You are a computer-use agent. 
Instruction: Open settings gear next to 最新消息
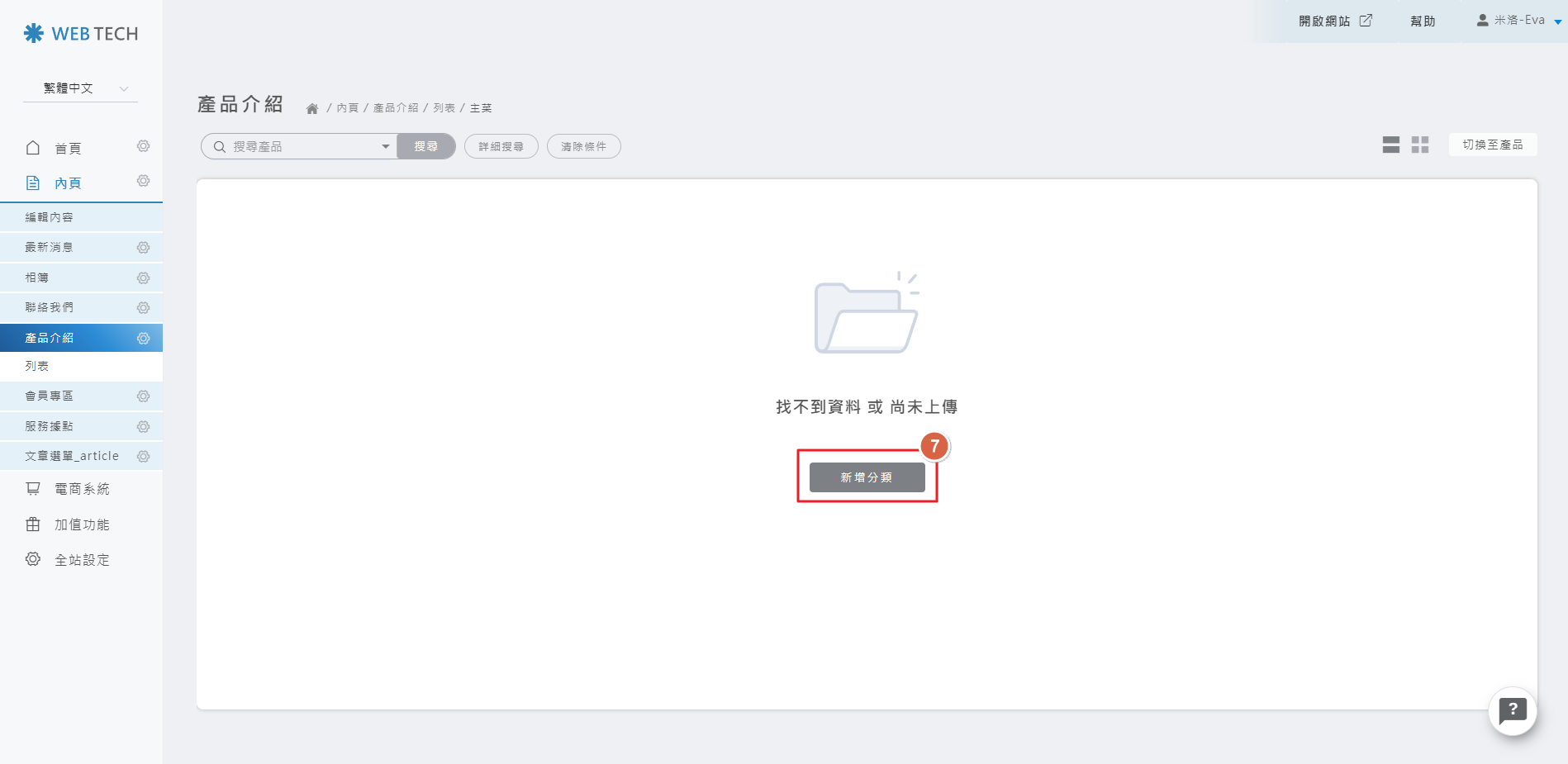(x=143, y=248)
